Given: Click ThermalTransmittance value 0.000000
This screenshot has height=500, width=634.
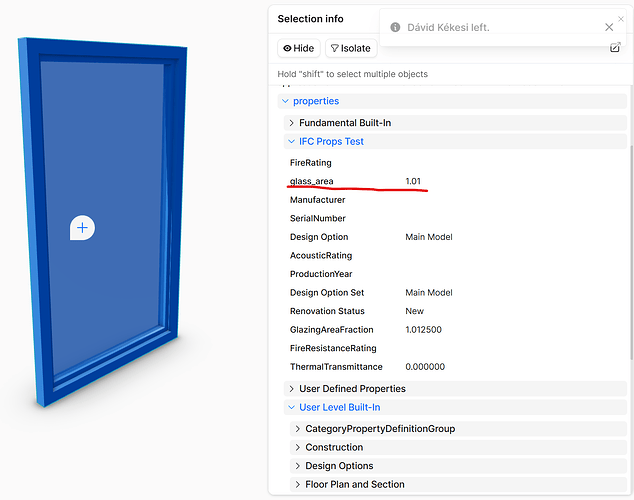Looking at the screenshot, I should coord(425,367).
